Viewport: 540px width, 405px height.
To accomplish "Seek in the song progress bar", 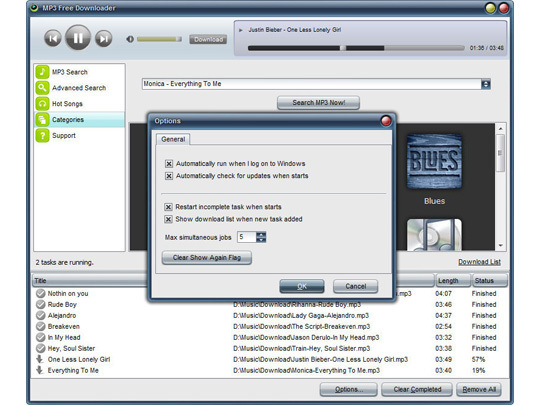I will (356, 48).
